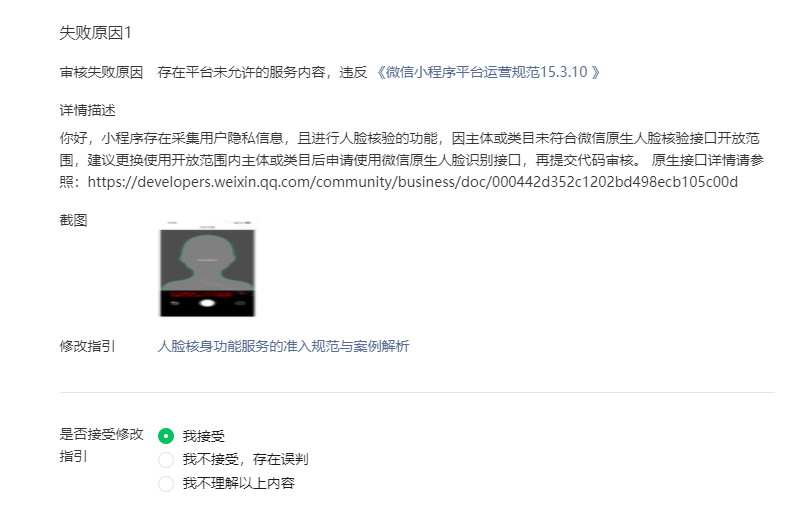Click the 截图 field label
Viewport: 792px width, 527px height.
73,220
